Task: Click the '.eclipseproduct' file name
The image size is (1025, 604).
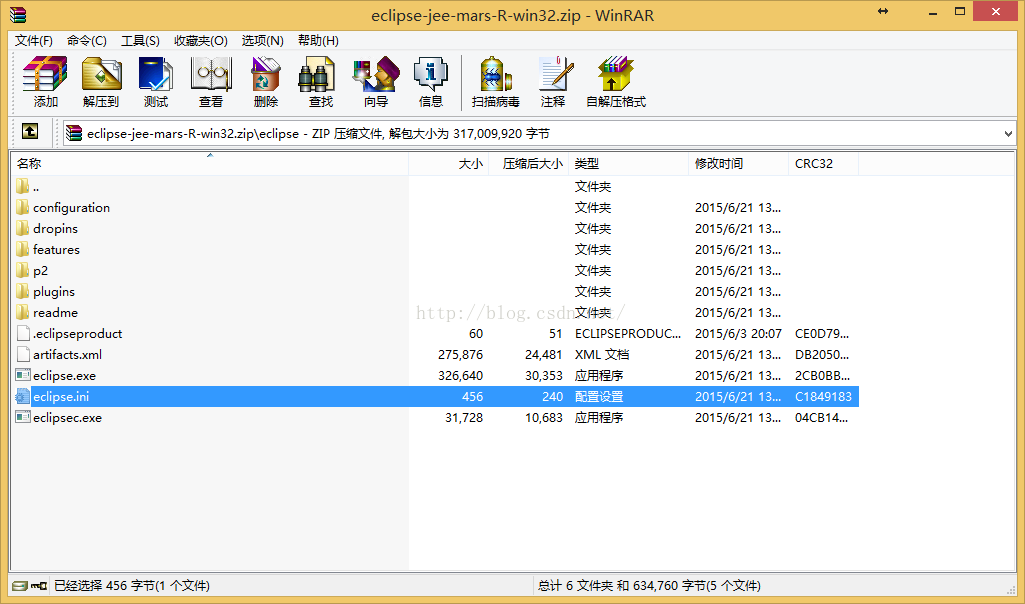Action: [x=77, y=333]
